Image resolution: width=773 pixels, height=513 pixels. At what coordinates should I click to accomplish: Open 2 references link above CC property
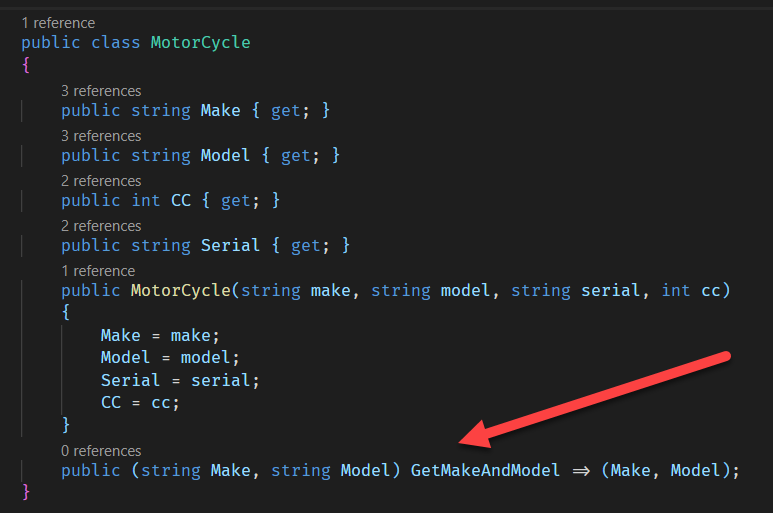[x=100, y=181]
